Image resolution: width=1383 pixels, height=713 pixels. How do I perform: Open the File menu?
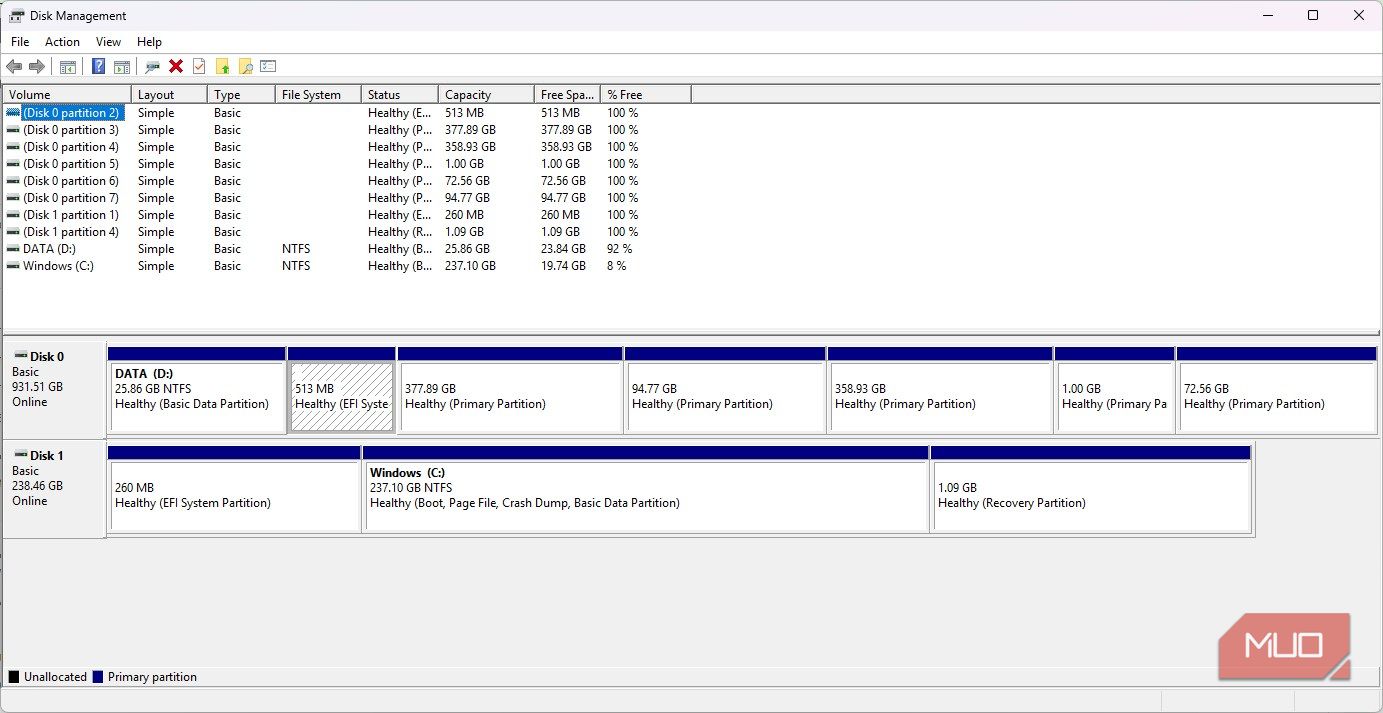pyautogui.click(x=20, y=42)
